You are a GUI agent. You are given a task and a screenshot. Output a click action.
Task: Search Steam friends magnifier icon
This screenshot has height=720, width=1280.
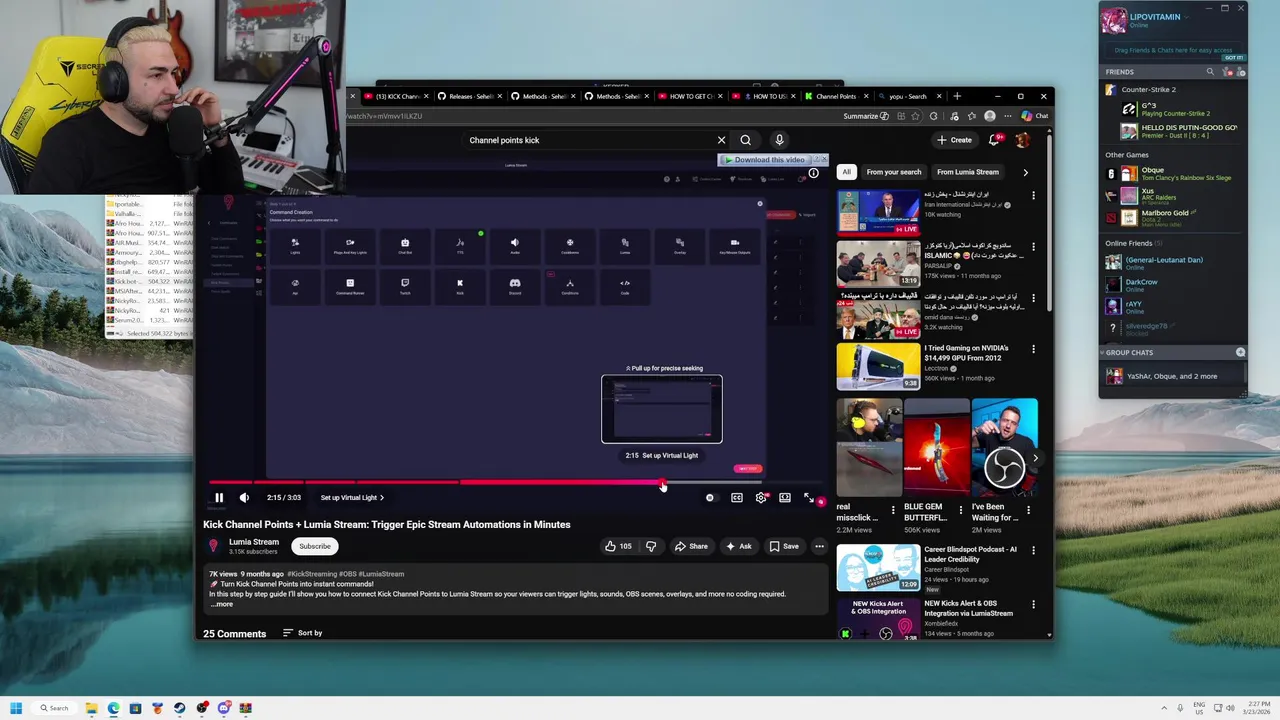(1210, 72)
